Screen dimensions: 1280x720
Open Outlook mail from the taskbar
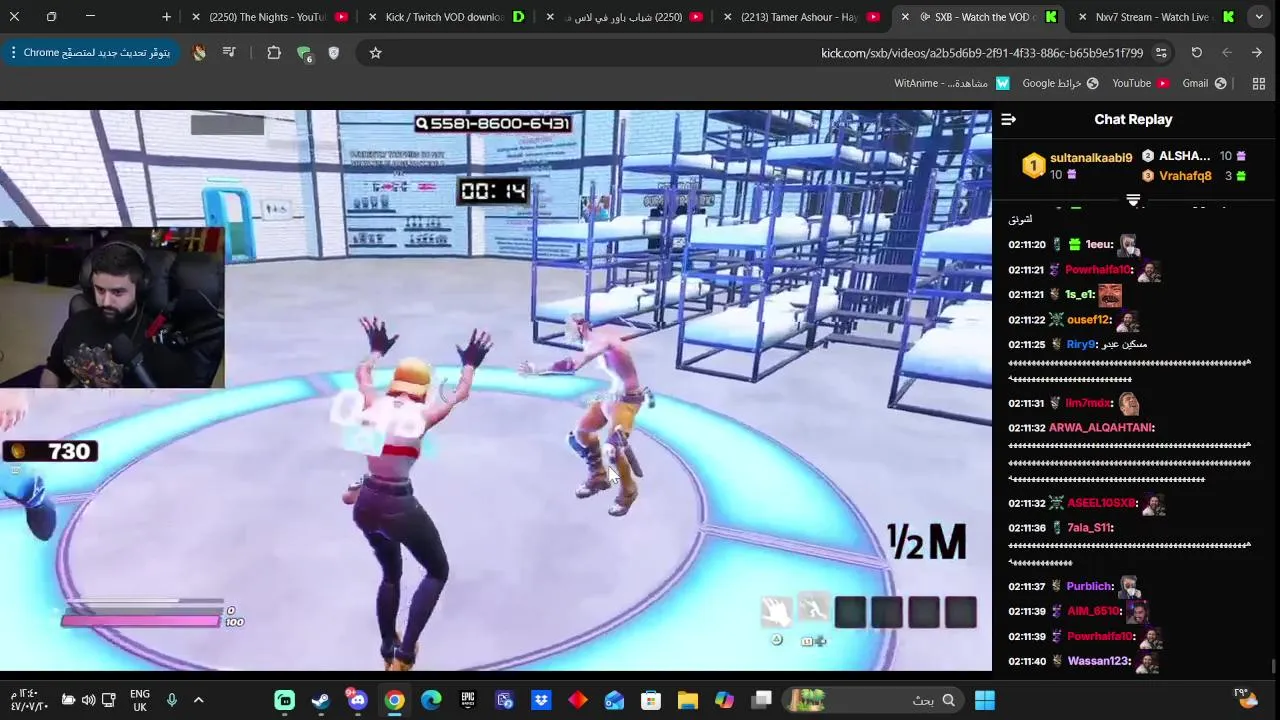(x=614, y=700)
